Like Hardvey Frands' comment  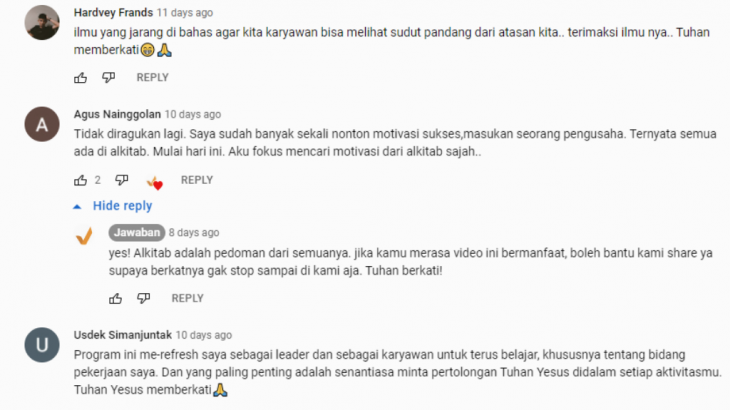(81, 78)
